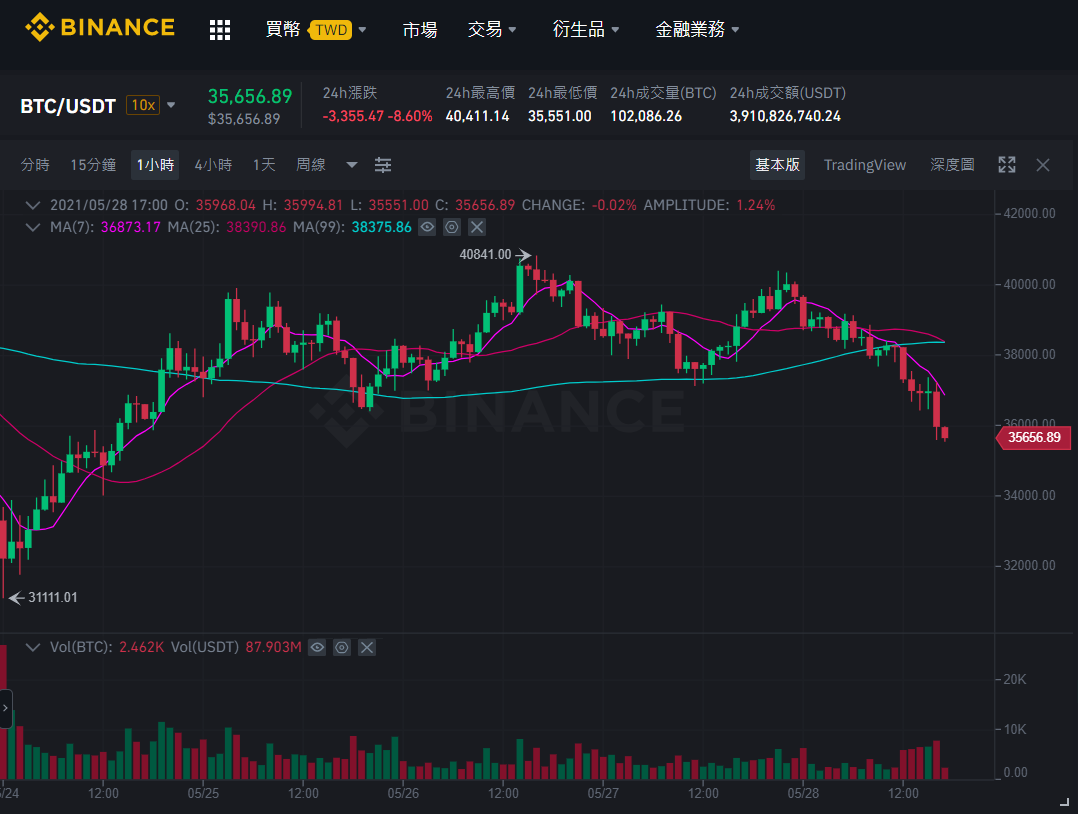Click the Binance logo
The height and width of the screenshot is (814, 1078).
click(x=100, y=28)
